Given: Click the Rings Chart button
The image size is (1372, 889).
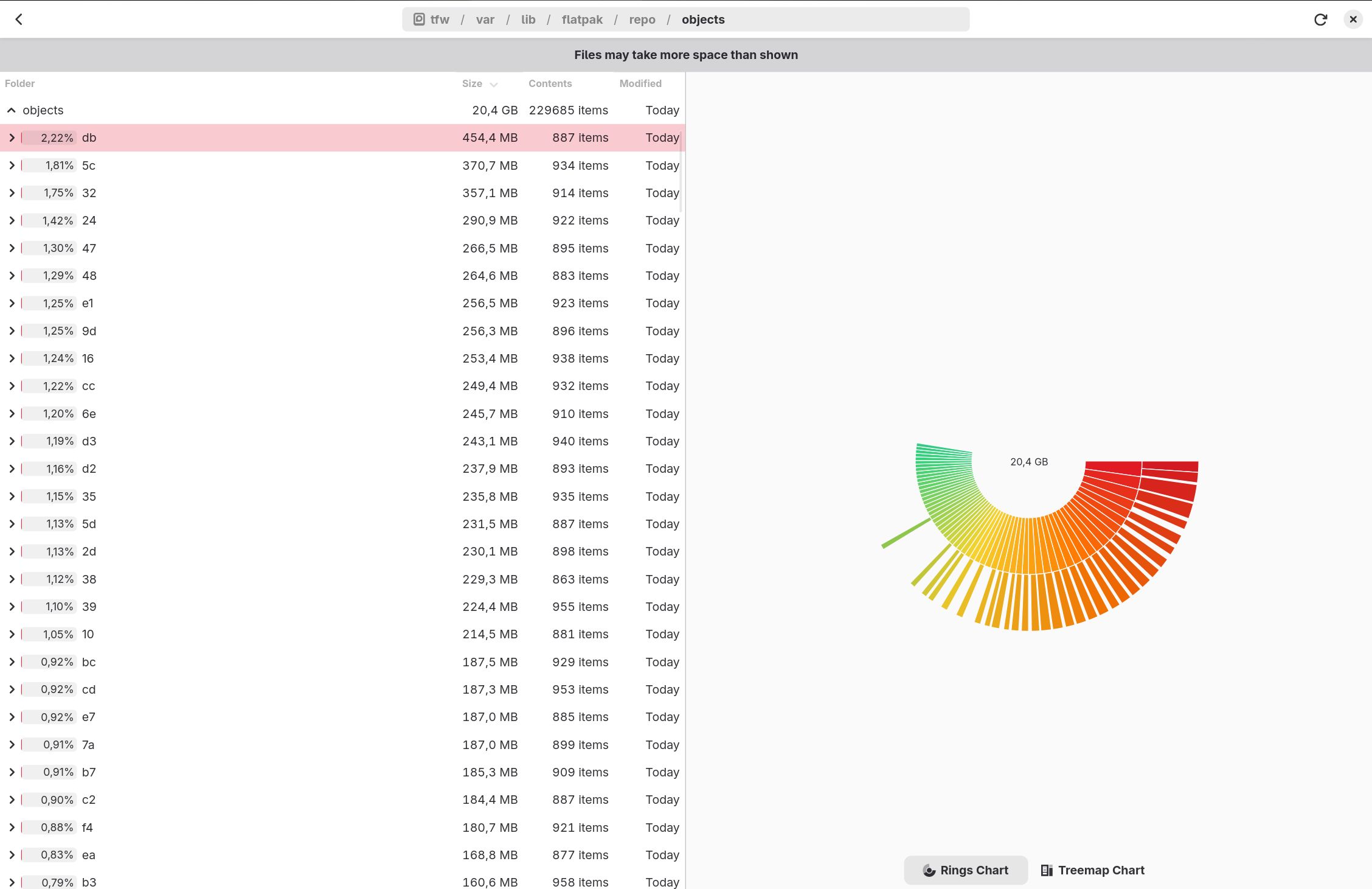Looking at the screenshot, I should click(x=965, y=870).
